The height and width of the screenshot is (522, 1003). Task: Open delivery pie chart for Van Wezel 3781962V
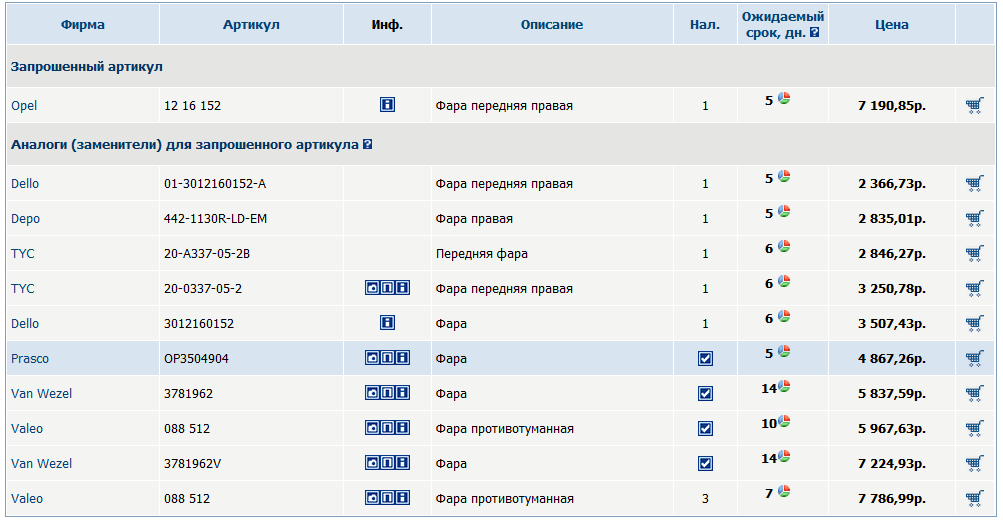tap(784, 457)
